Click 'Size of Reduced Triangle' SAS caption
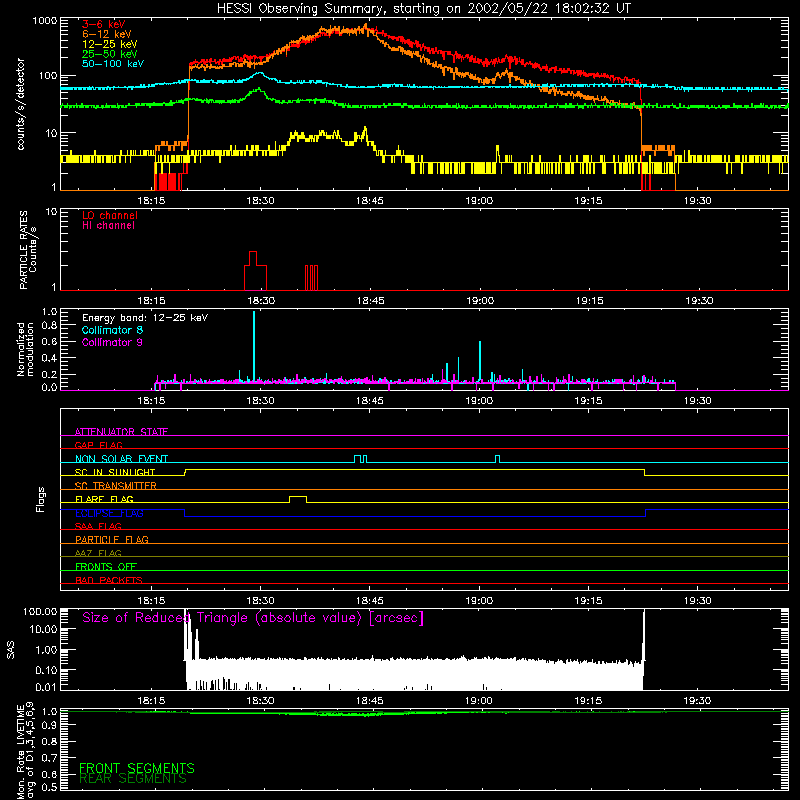 click(253, 618)
